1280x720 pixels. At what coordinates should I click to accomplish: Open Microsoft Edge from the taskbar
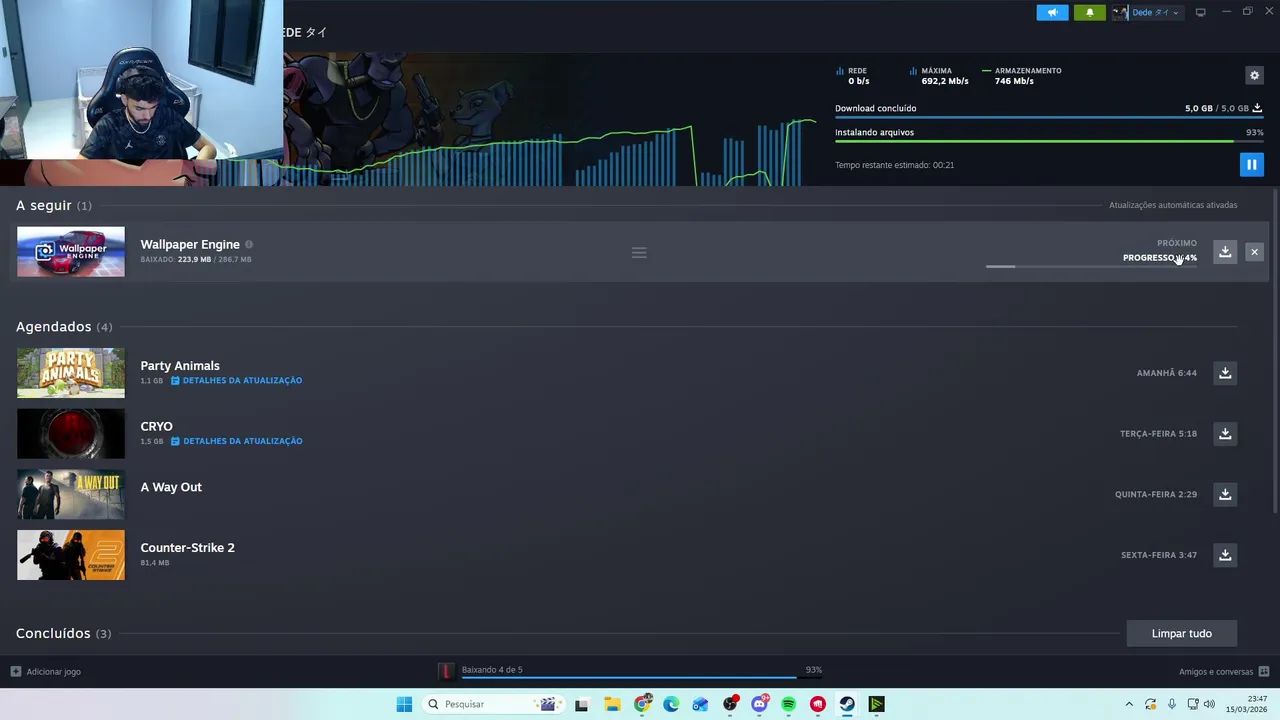click(x=671, y=704)
